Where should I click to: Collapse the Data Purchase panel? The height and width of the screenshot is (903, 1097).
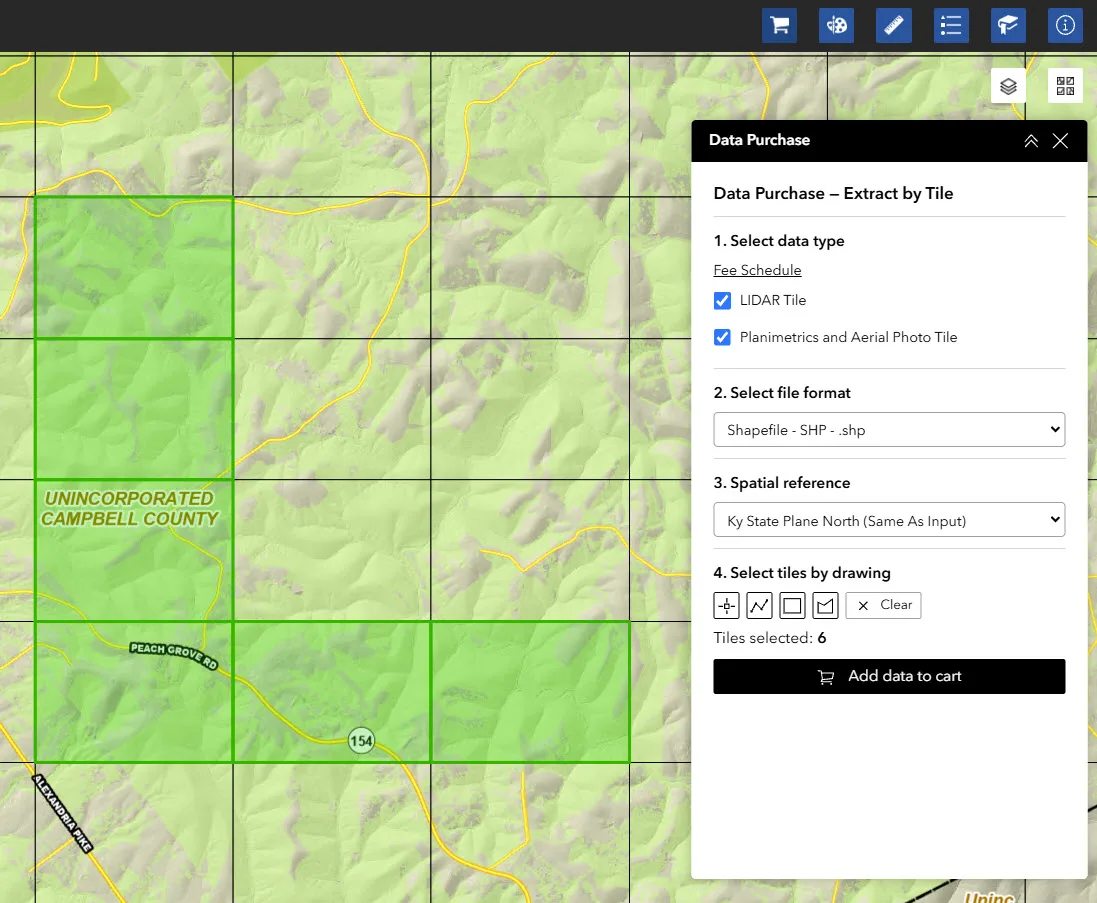point(1031,141)
